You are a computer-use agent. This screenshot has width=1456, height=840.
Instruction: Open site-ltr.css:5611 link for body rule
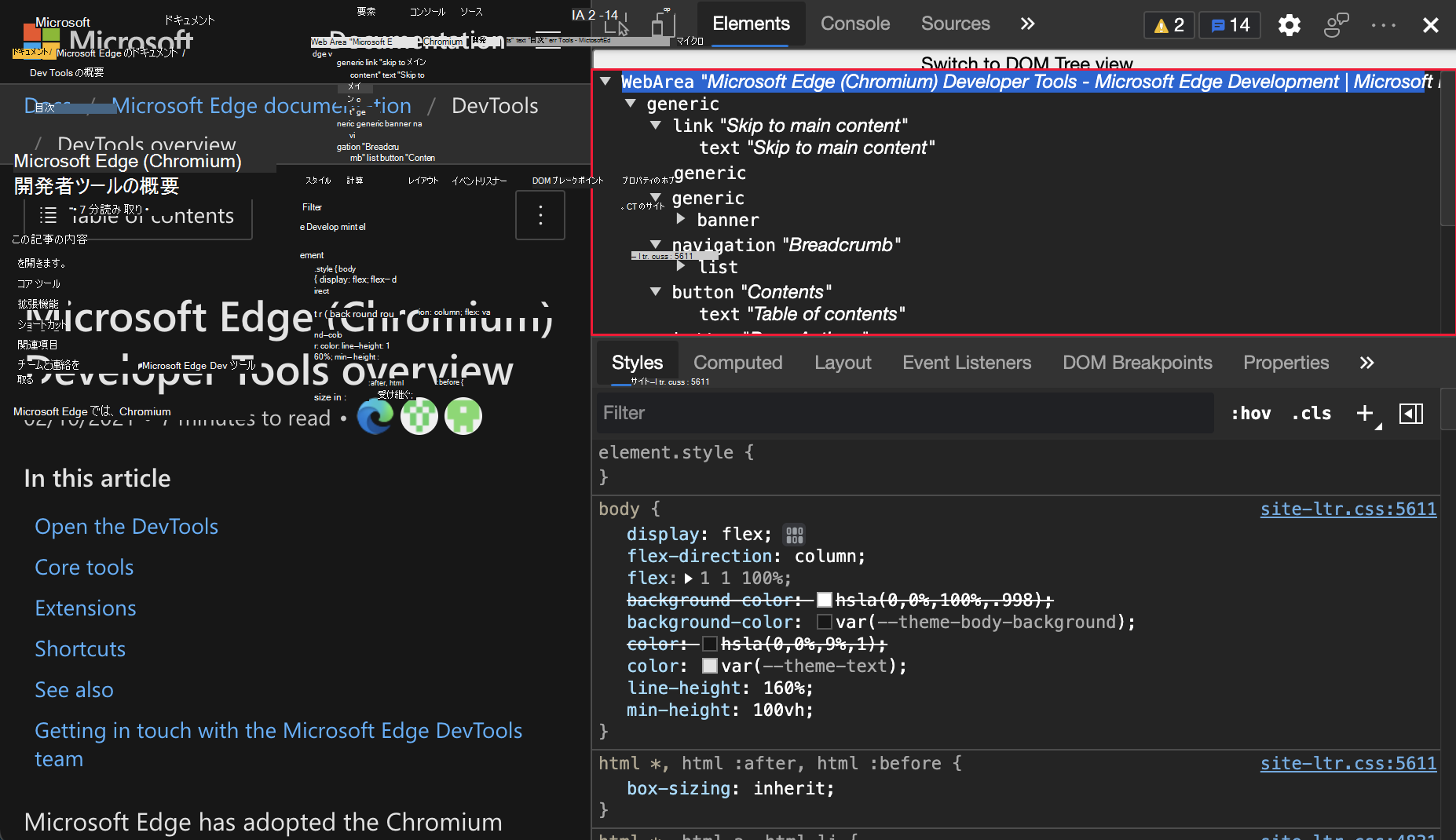point(1348,509)
